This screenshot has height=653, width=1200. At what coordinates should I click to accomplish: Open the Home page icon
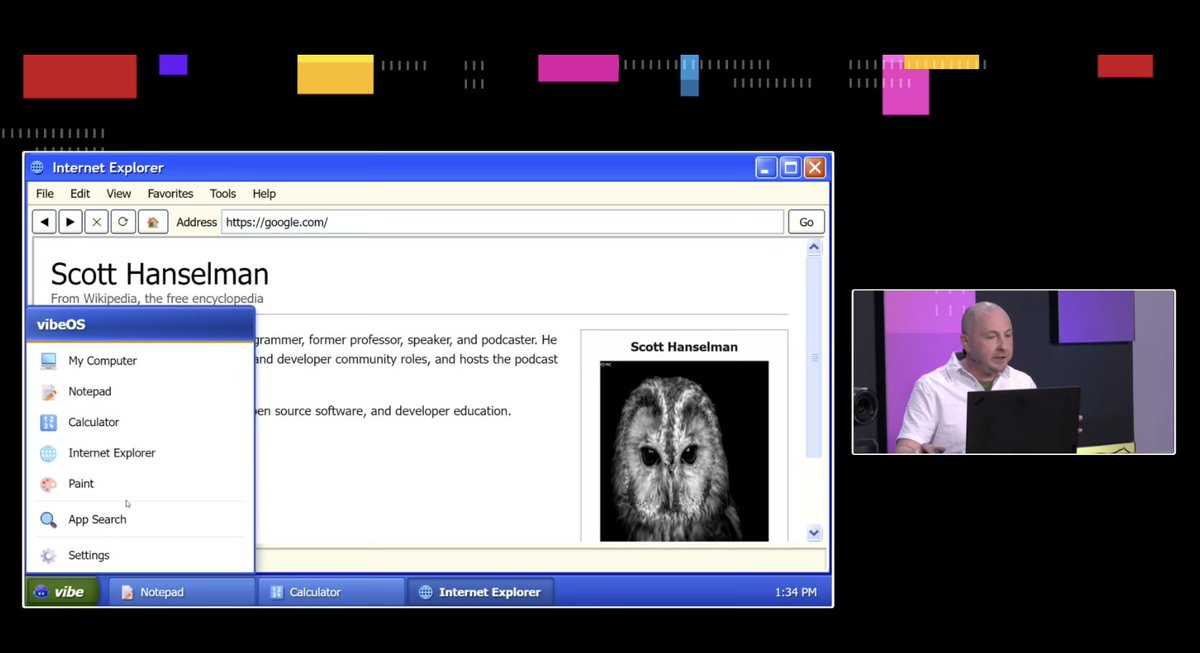[152, 222]
